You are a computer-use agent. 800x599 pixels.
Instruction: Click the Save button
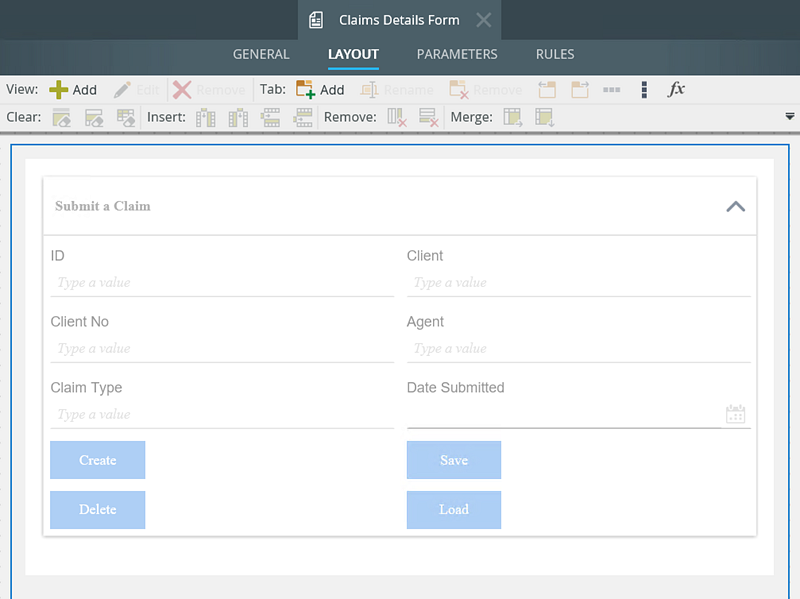pyautogui.click(x=454, y=460)
